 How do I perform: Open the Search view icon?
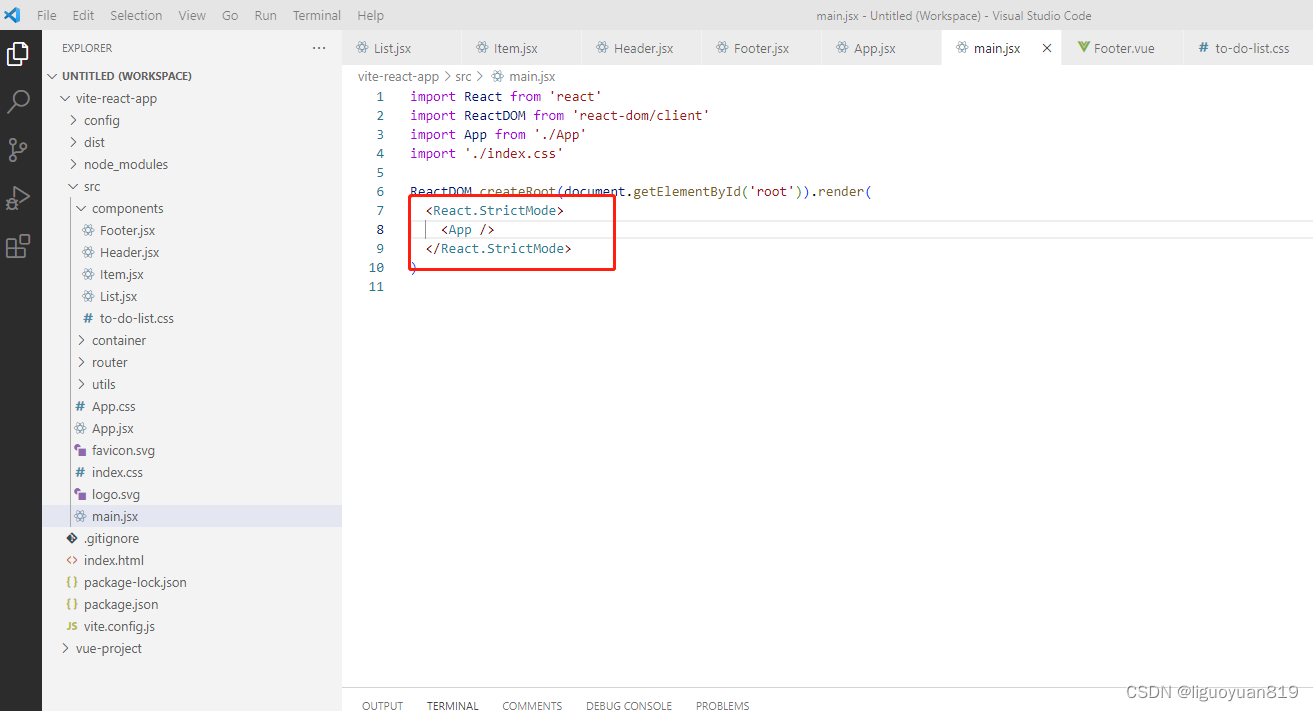click(18, 102)
